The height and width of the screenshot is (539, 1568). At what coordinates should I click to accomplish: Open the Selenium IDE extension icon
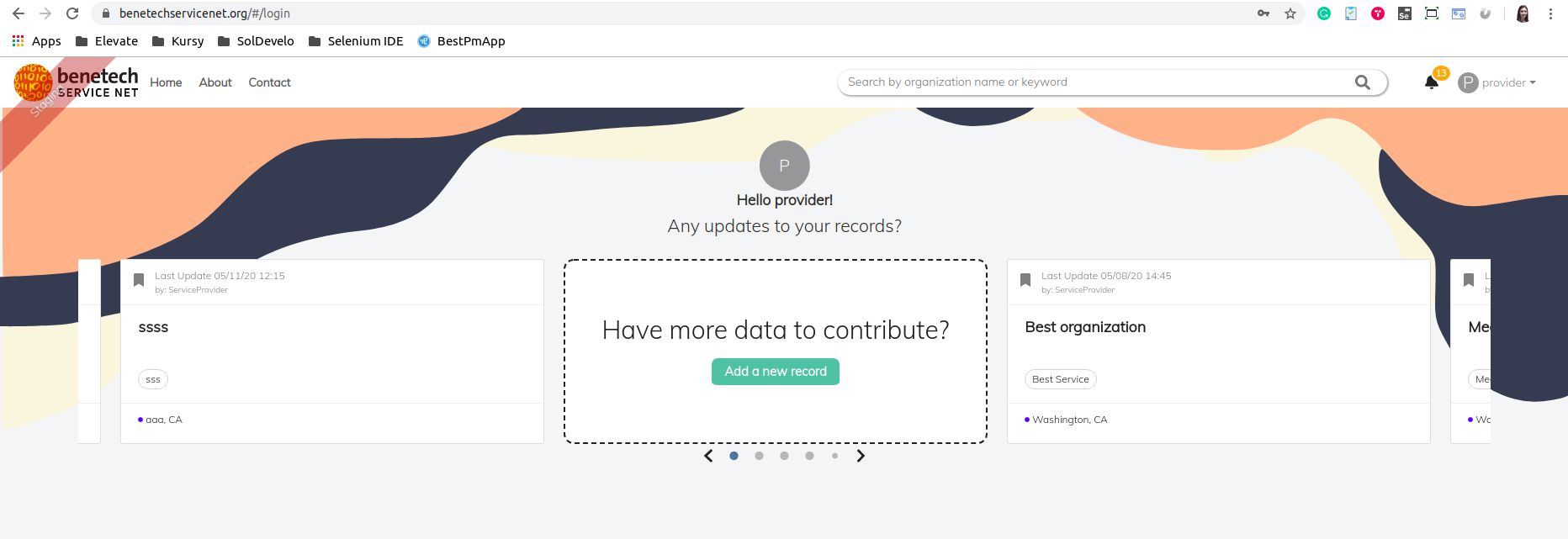(1405, 13)
